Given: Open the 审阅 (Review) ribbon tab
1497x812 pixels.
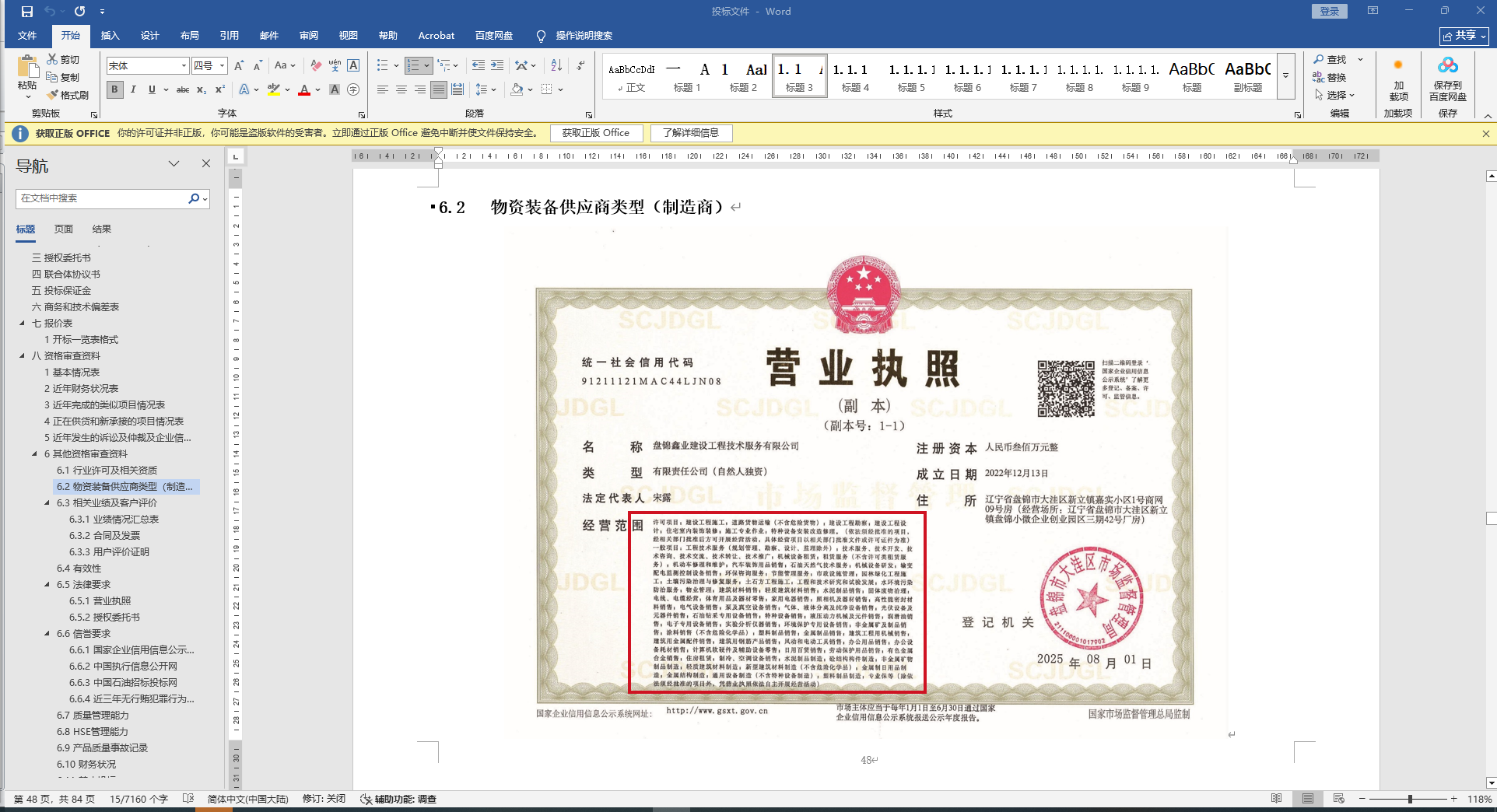Looking at the screenshot, I should tap(308, 36).
